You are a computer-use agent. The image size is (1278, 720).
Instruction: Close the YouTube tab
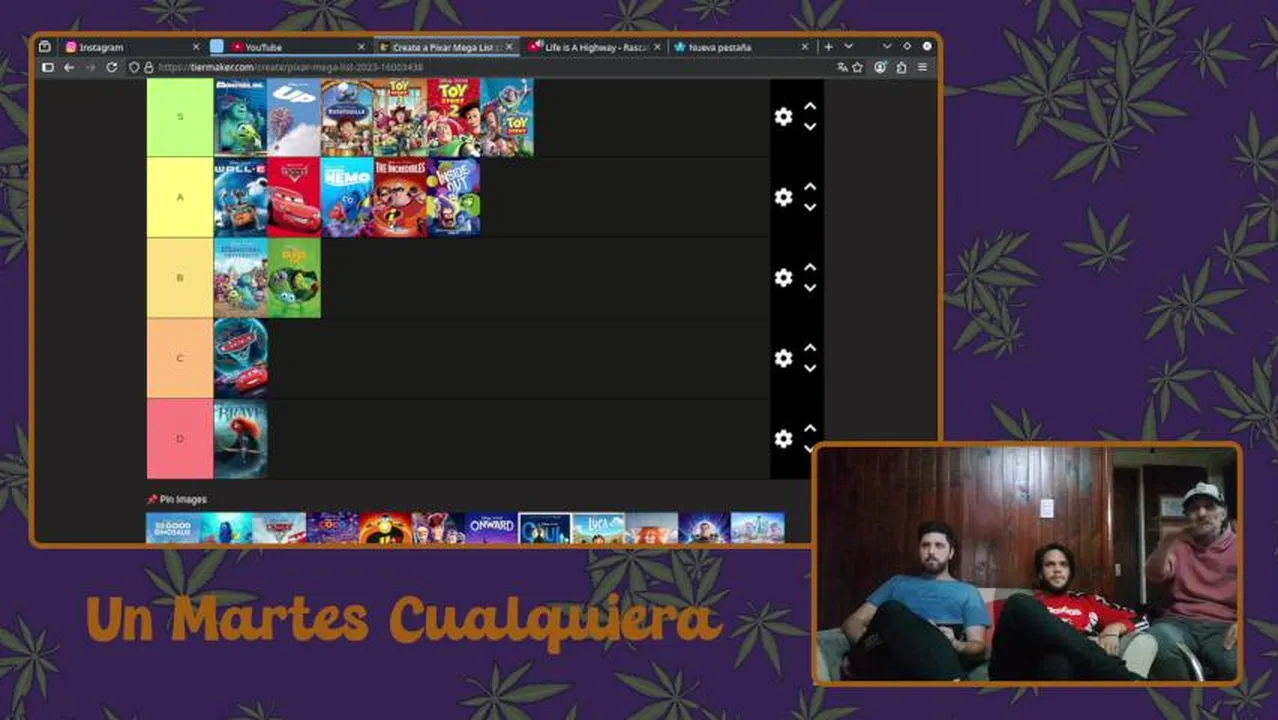(361, 47)
